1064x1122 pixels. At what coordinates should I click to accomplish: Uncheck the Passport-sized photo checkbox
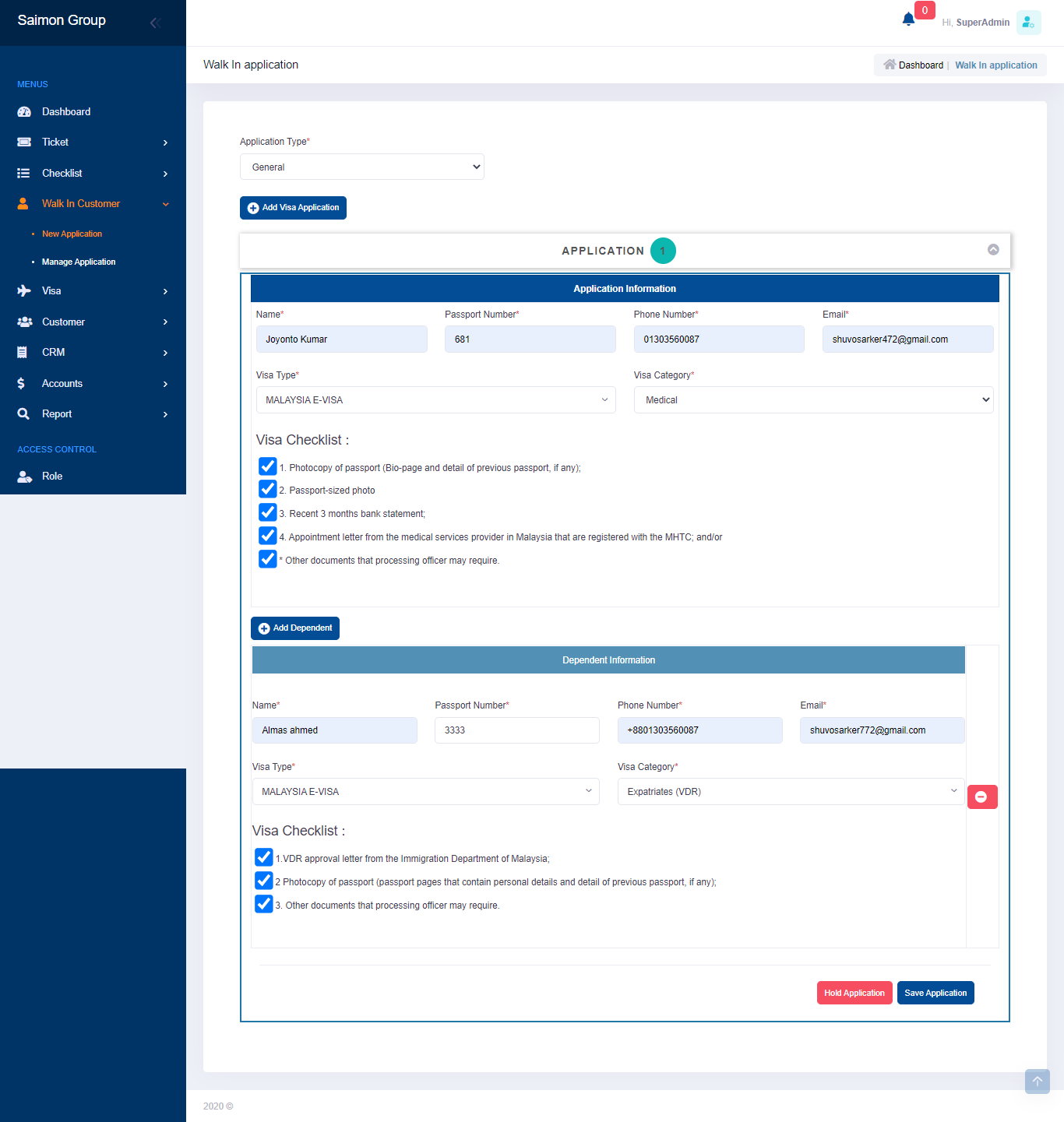(x=267, y=490)
